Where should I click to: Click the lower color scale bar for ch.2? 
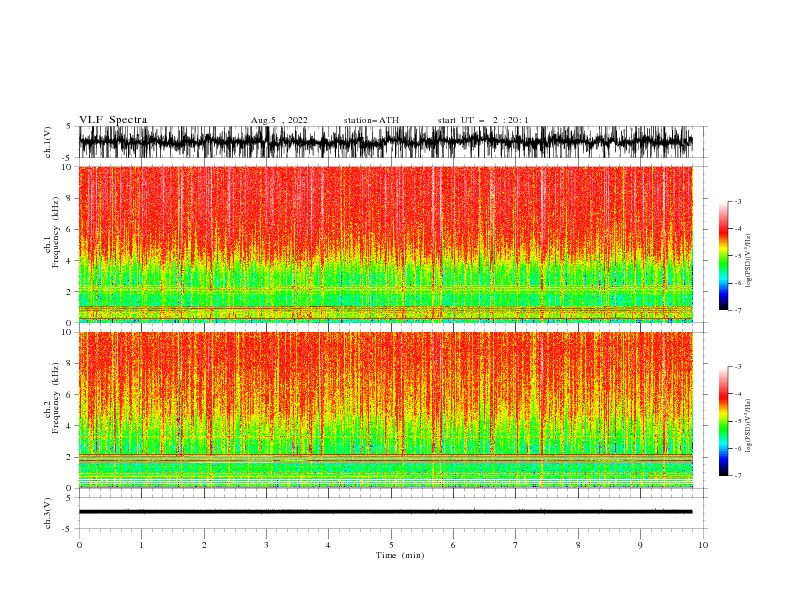(724, 421)
